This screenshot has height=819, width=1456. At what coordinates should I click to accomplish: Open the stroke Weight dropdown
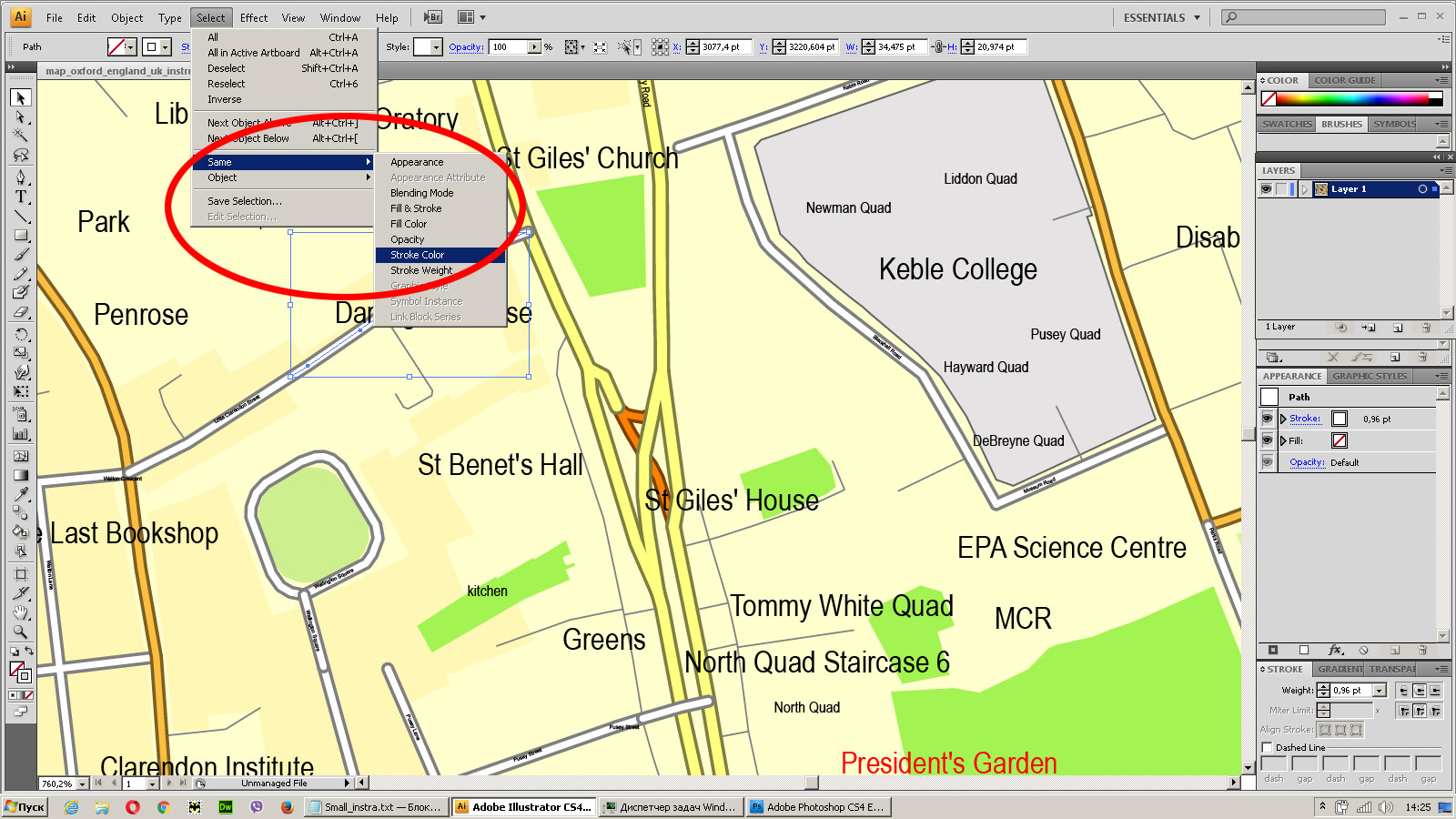[1380, 691]
